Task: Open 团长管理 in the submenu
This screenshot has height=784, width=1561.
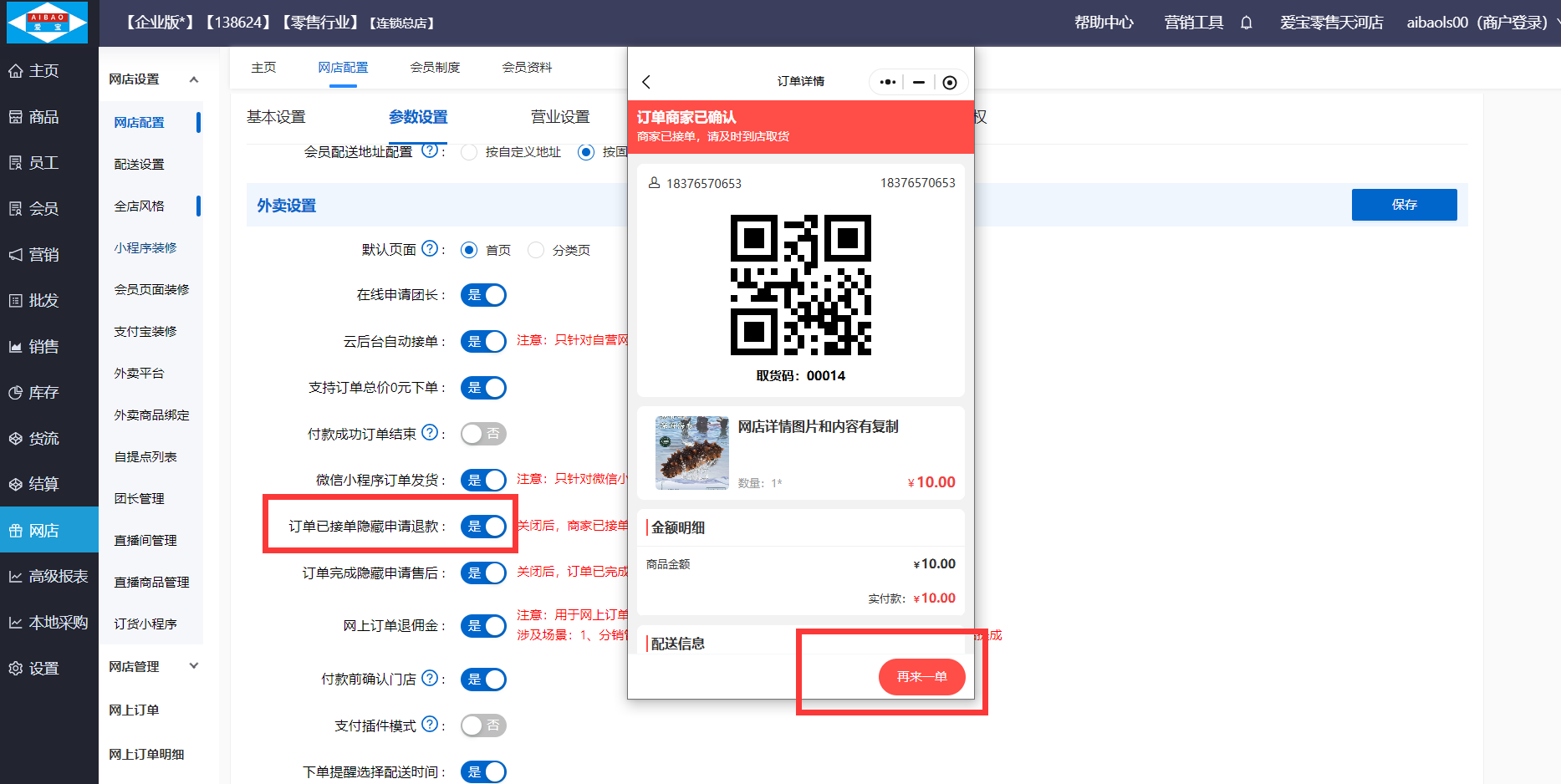Action: point(140,498)
